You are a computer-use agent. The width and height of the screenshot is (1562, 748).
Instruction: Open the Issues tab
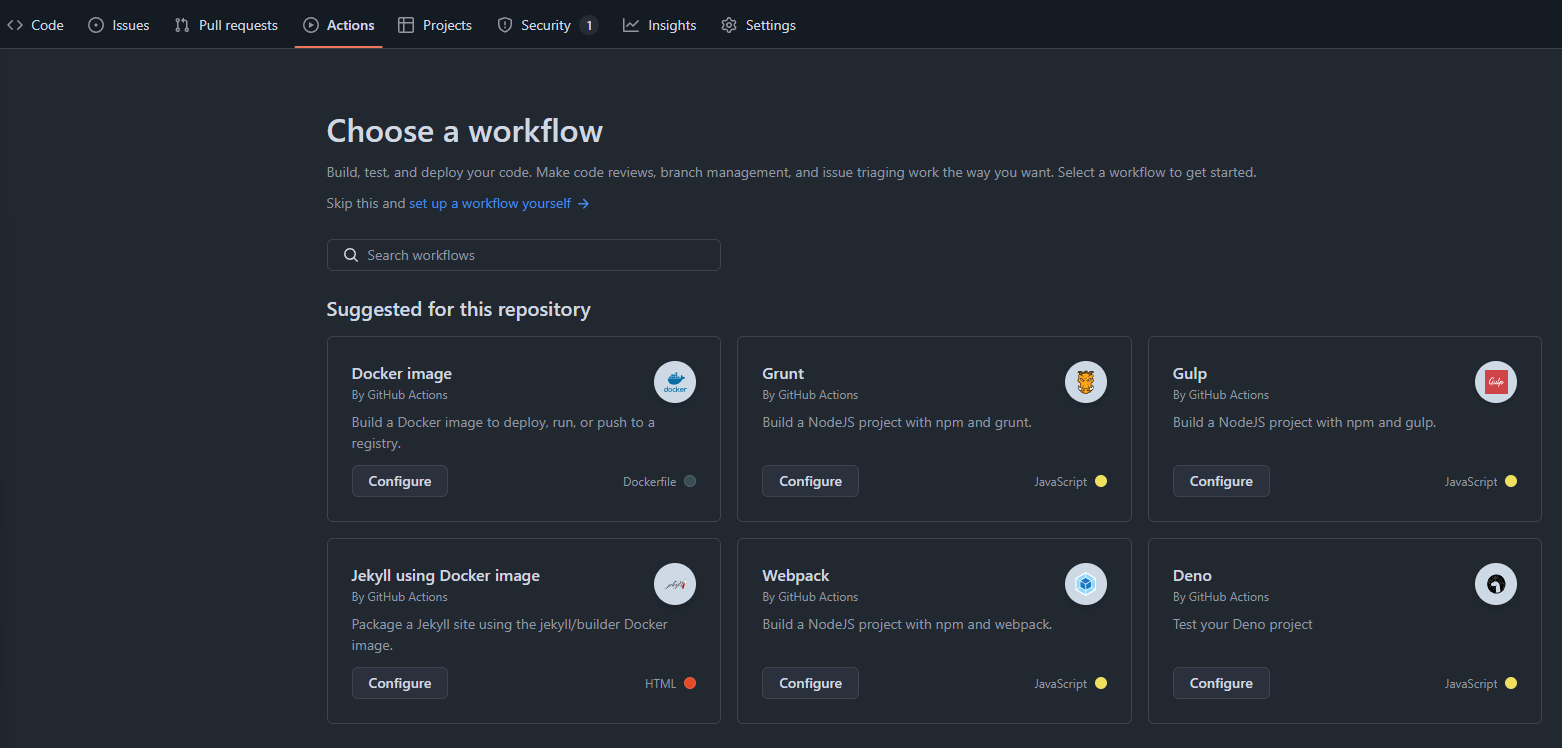[x=119, y=25]
